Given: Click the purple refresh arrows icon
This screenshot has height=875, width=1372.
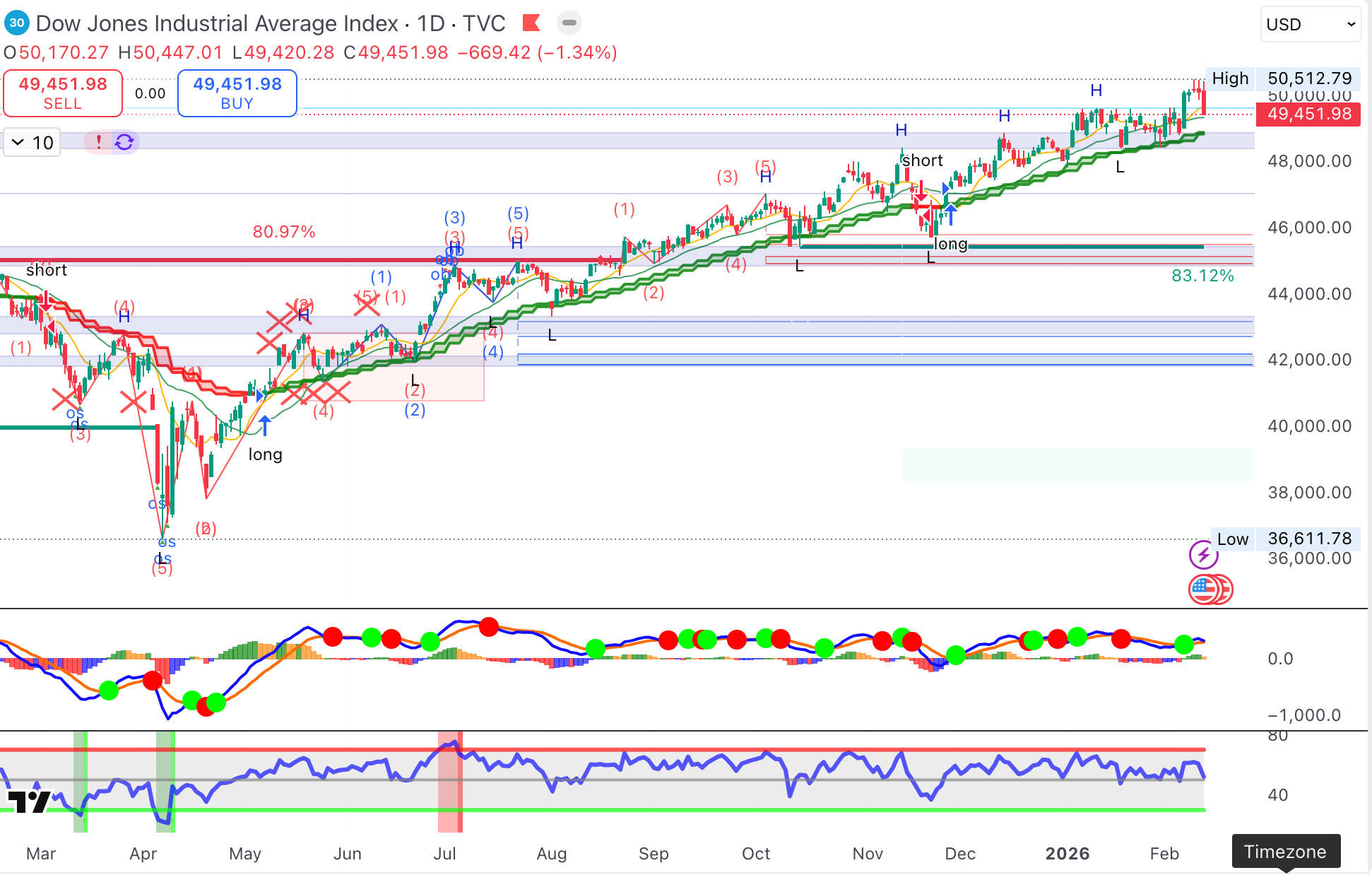Looking at the screenshot, I should [124, 142].
